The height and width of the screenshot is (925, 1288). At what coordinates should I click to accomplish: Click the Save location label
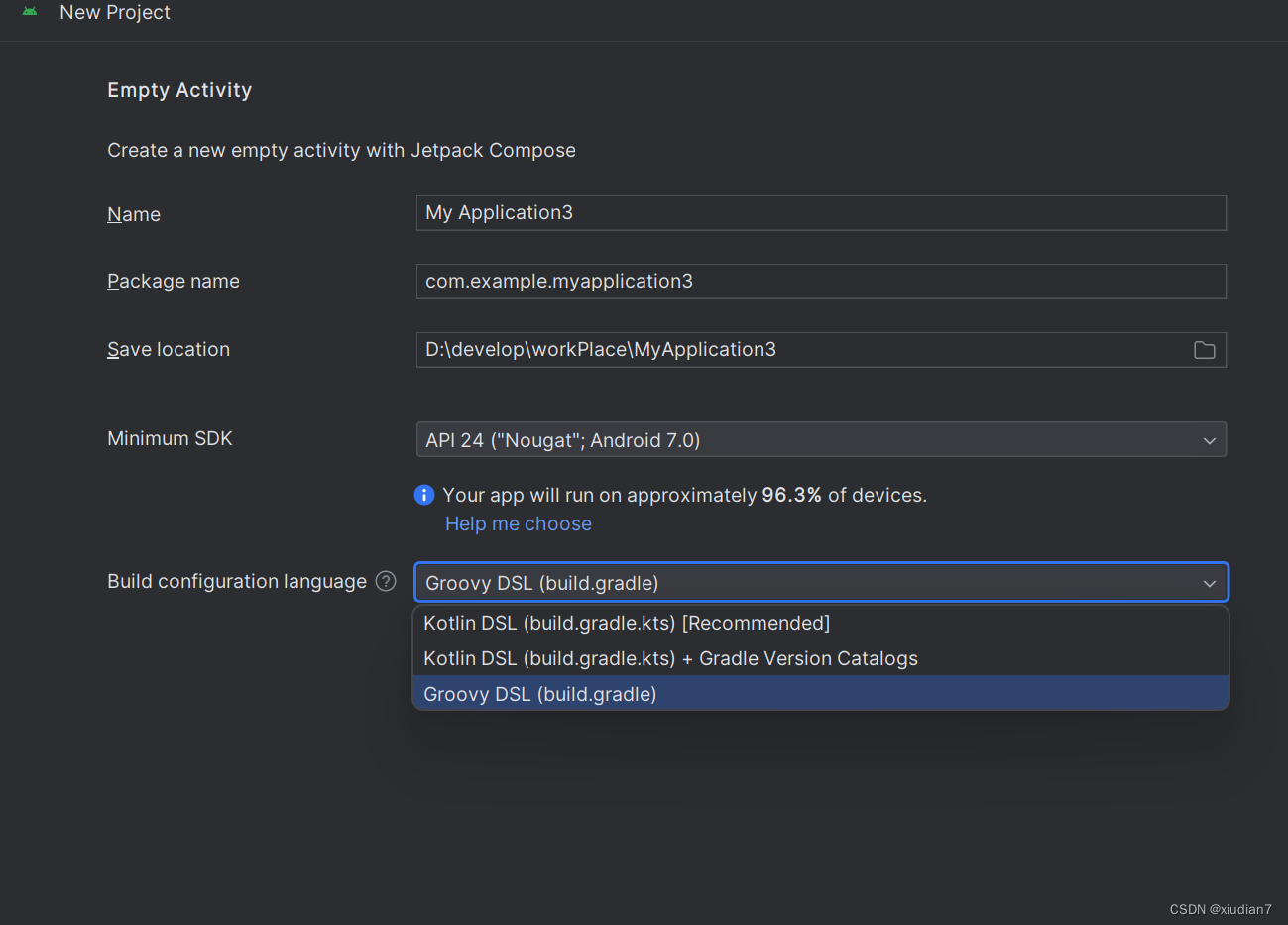click(169, 349)
